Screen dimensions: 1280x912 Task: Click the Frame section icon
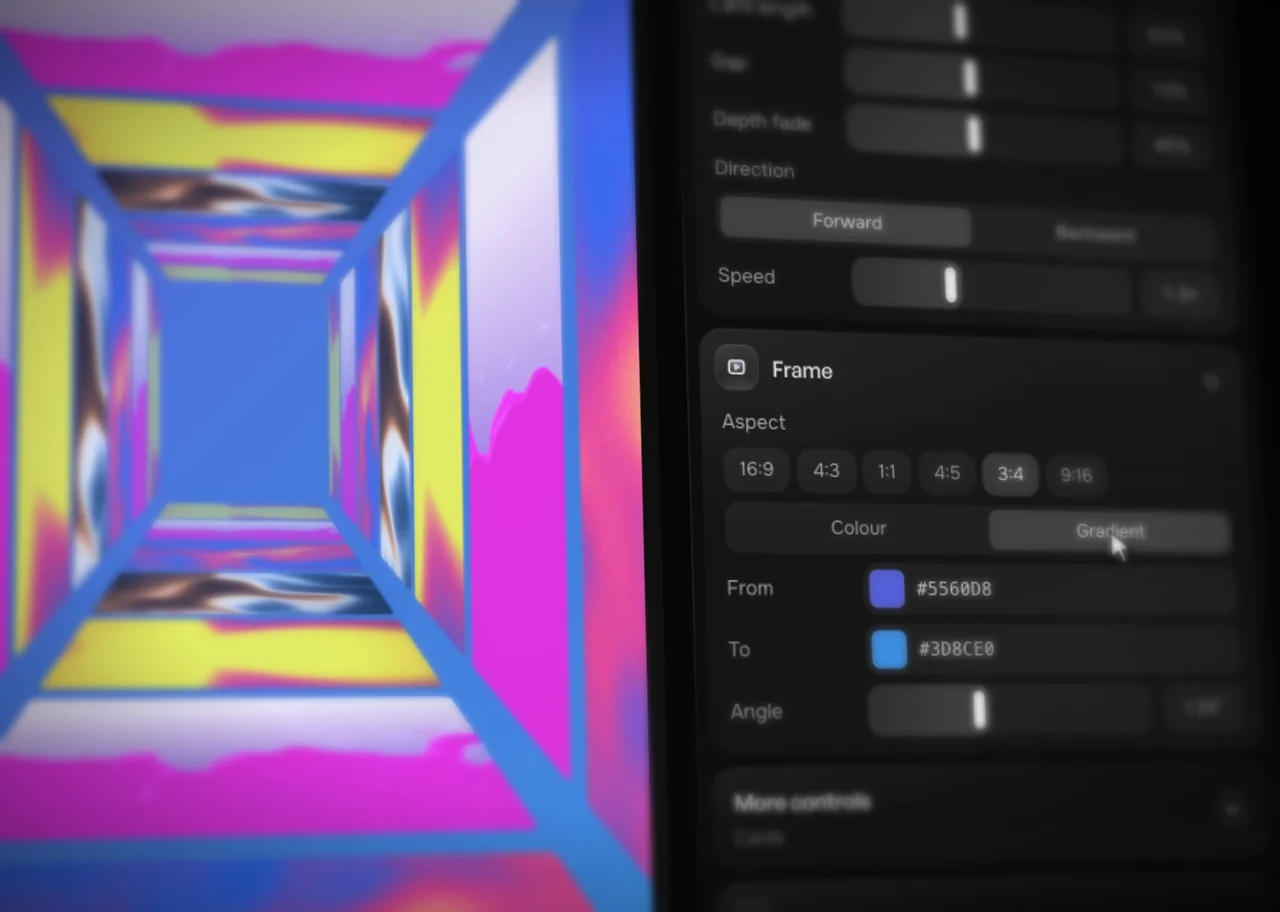pyautogui.click(x=736, y=368)
